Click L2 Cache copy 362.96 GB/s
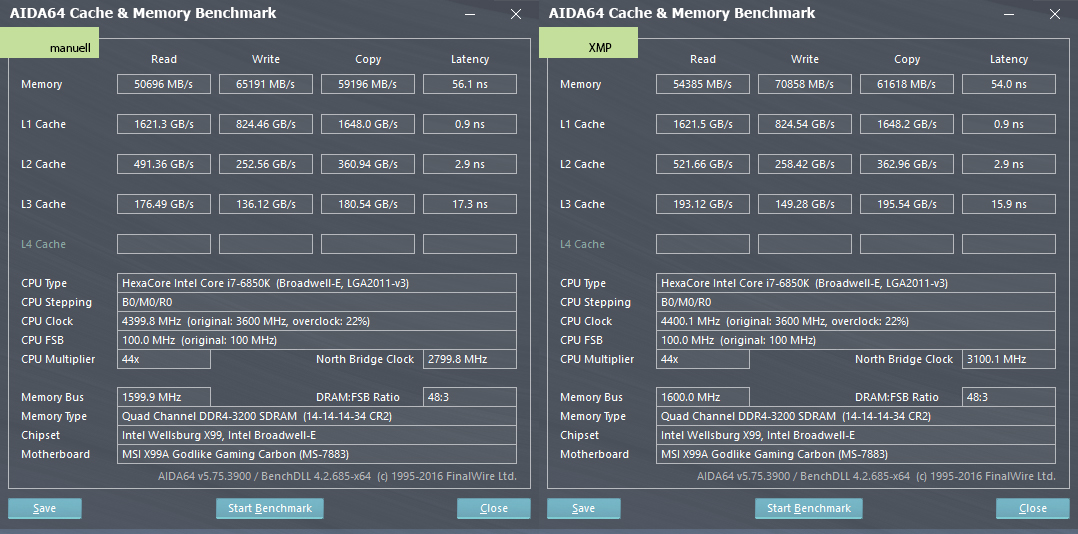This screenshot has width=1078, height=534. tap(907, 164)
